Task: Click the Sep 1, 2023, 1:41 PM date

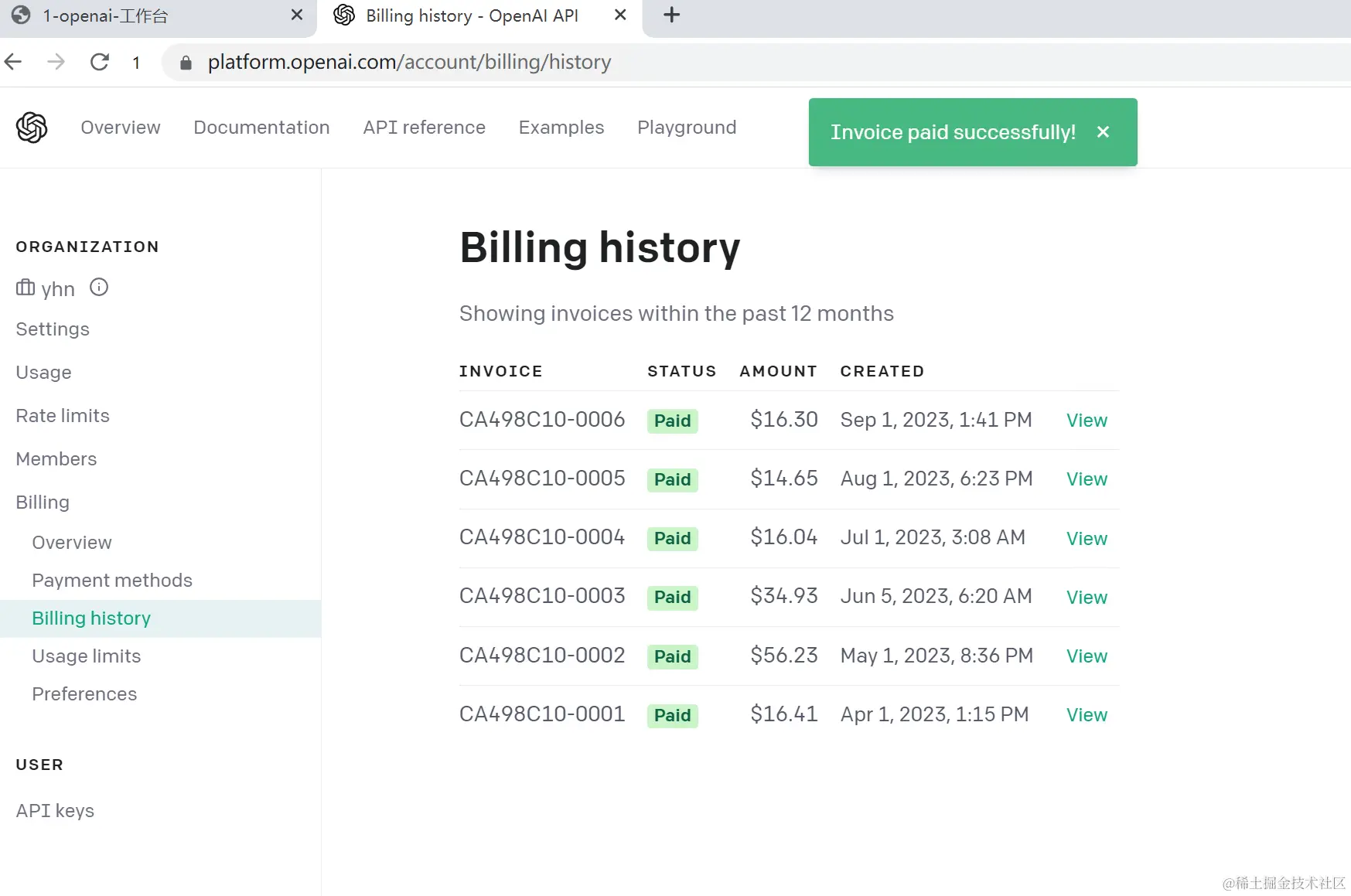Action: [936, 420]
